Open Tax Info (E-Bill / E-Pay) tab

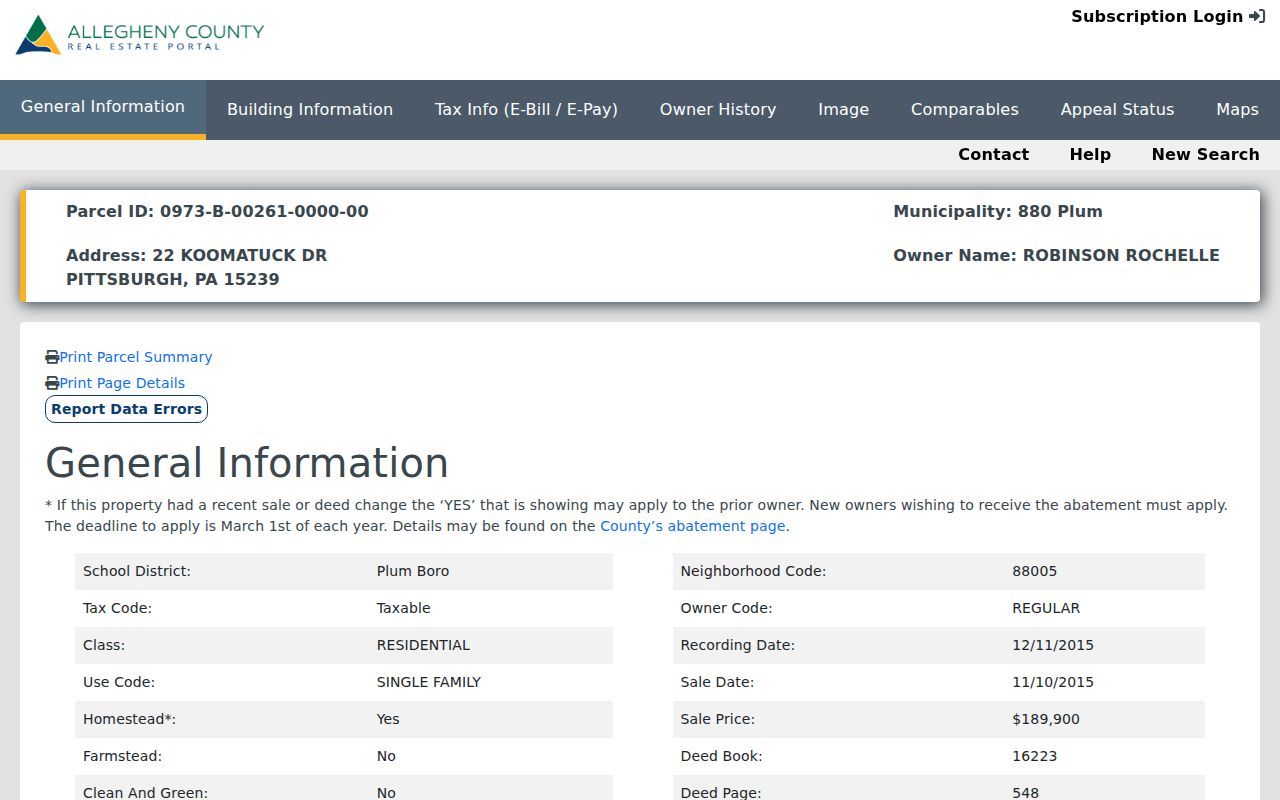pyautogui.click(x=526, y=110)
